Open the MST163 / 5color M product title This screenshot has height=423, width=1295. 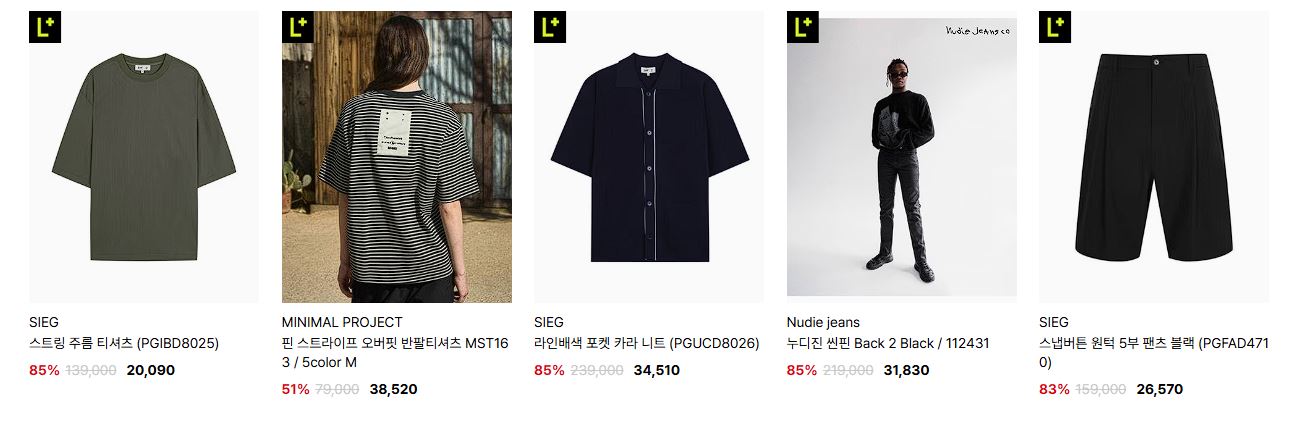click(395, 352)
